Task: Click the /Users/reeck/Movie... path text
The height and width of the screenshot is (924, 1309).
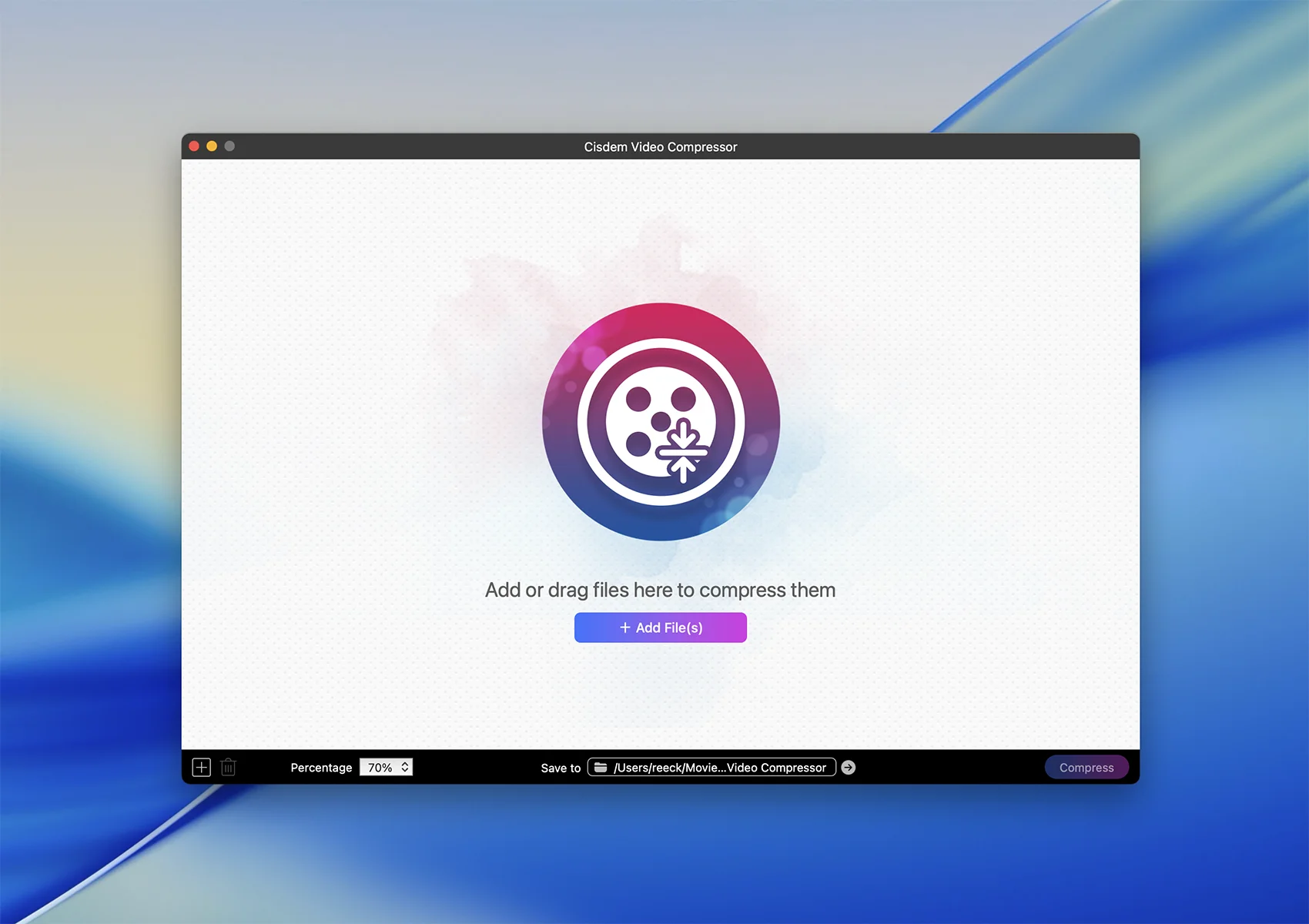Action: (719, 768)
